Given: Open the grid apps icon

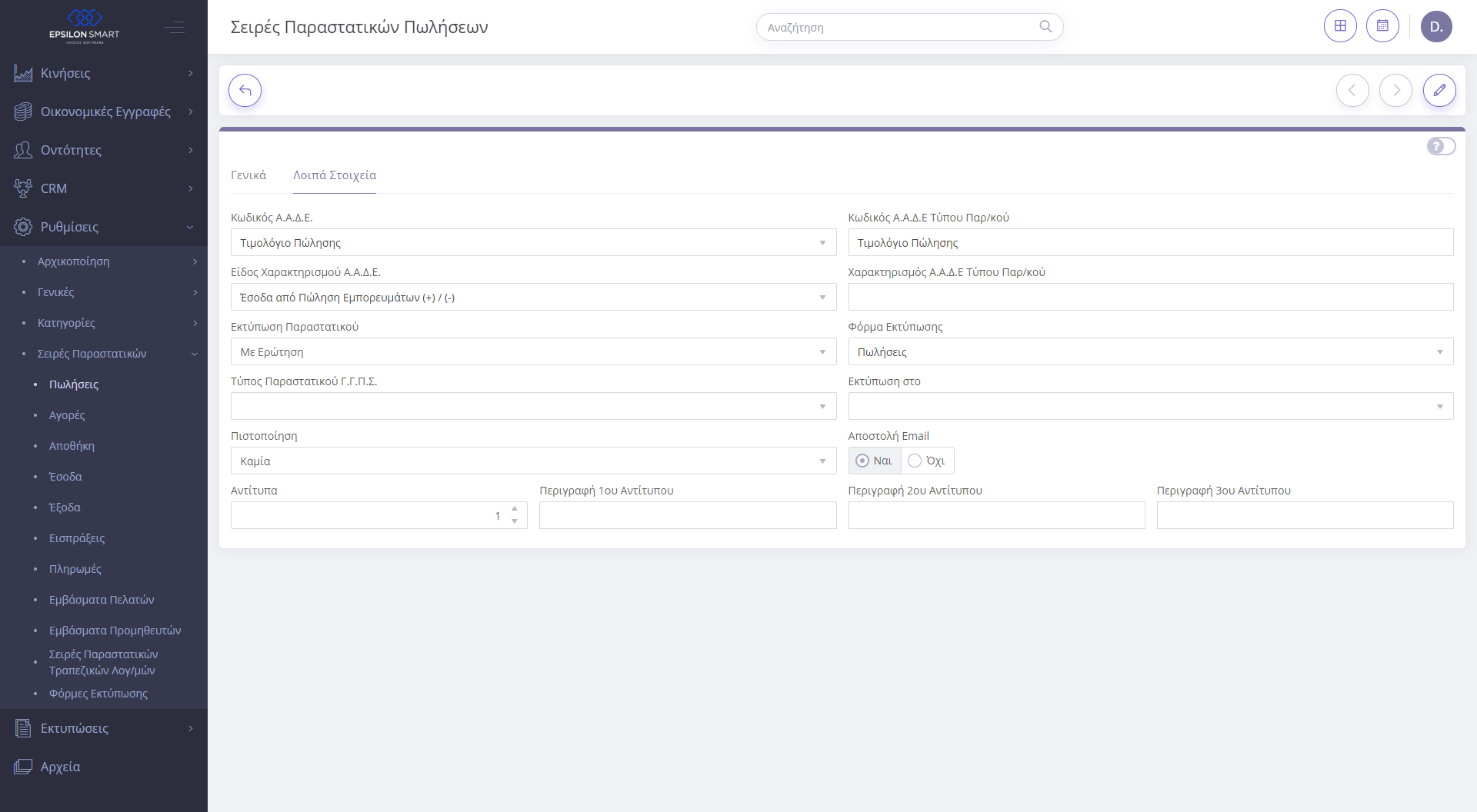Looking at the screenshot, I should [x=1339, y=26].
